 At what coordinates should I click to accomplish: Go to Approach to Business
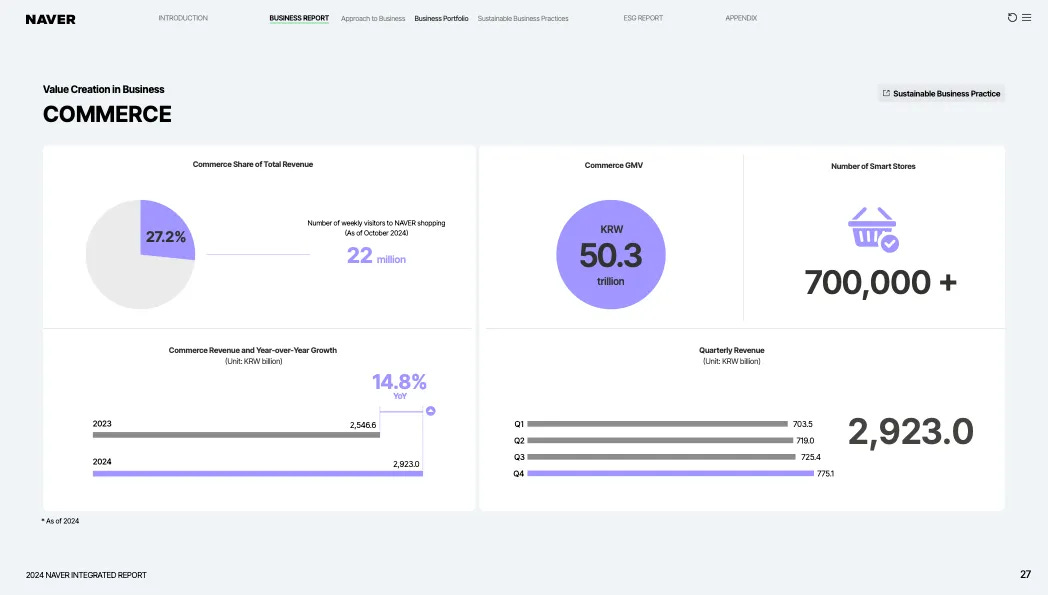[373, 19]
